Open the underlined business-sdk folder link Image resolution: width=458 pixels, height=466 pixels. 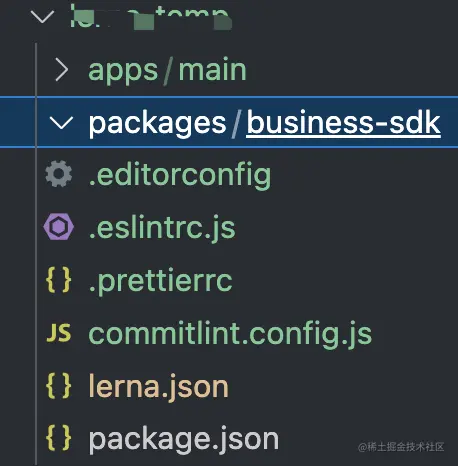tap(344, 123)
